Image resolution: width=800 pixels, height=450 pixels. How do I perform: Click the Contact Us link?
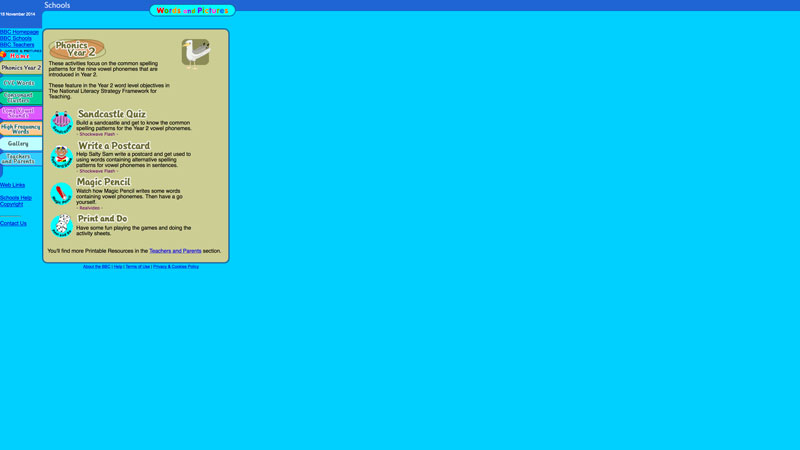(14, 223)
